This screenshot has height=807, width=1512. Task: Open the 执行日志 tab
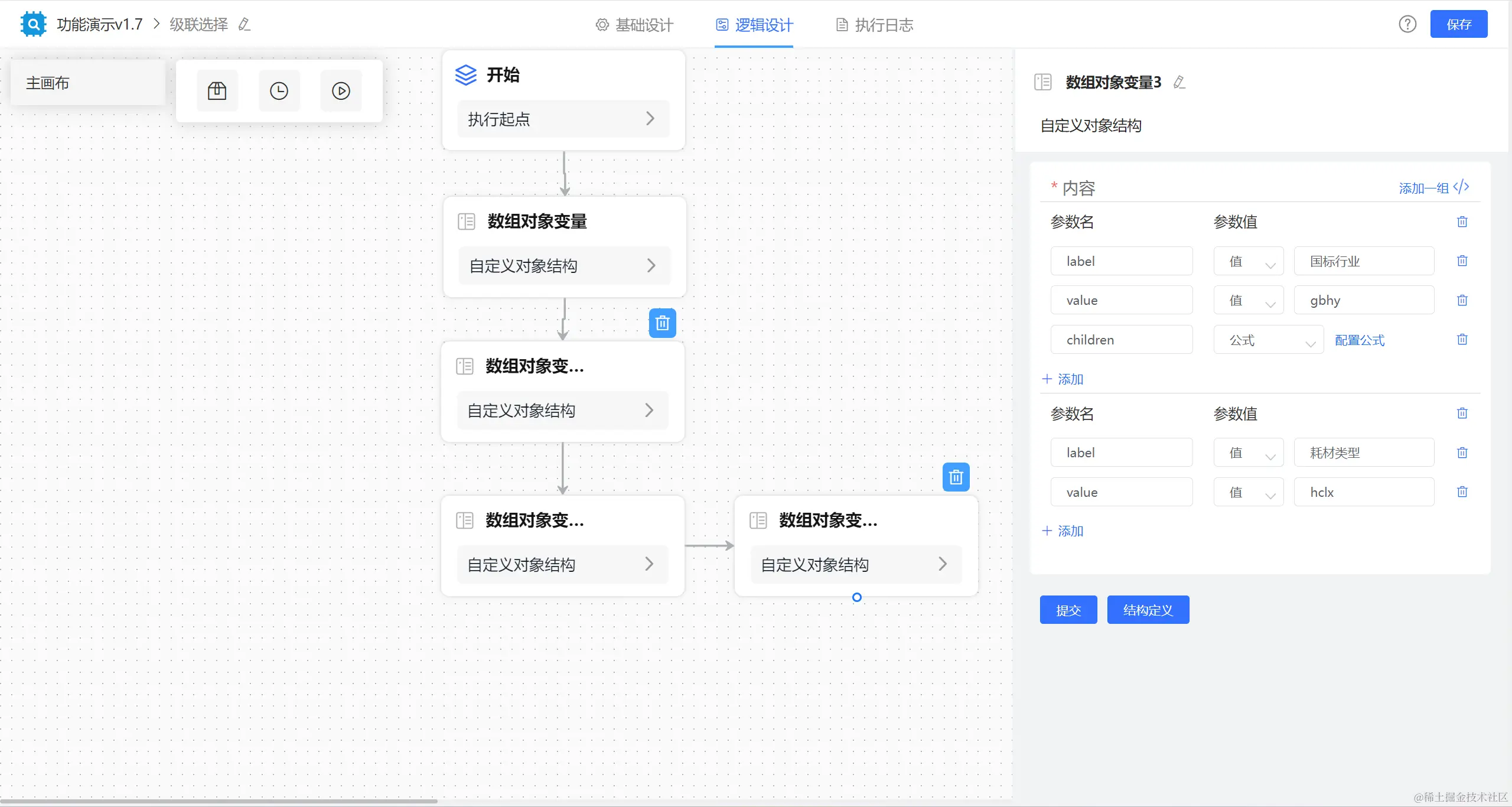pyautogui.click(x=875, y=25)
